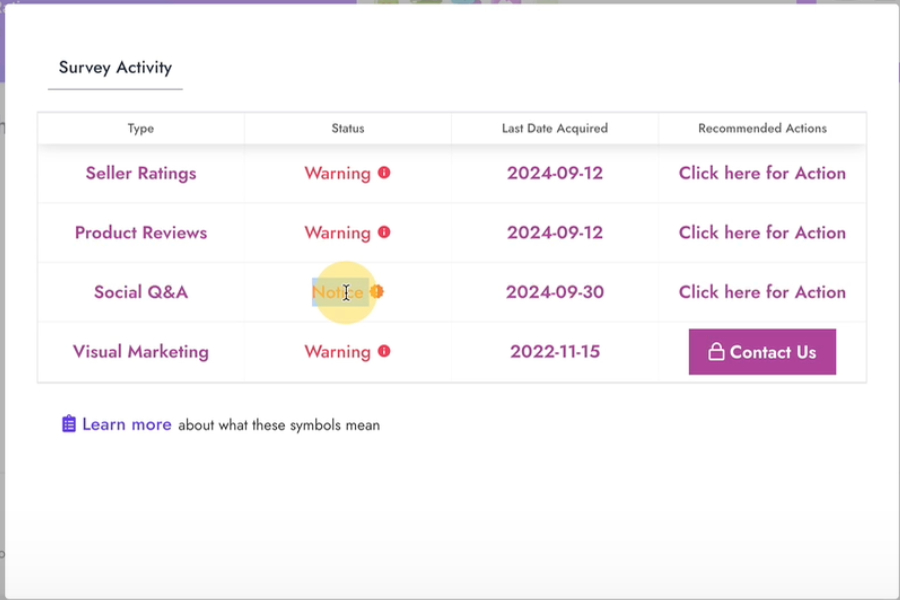
Task: Click the text about what these symbols mean
Action: tap(279, 425)
